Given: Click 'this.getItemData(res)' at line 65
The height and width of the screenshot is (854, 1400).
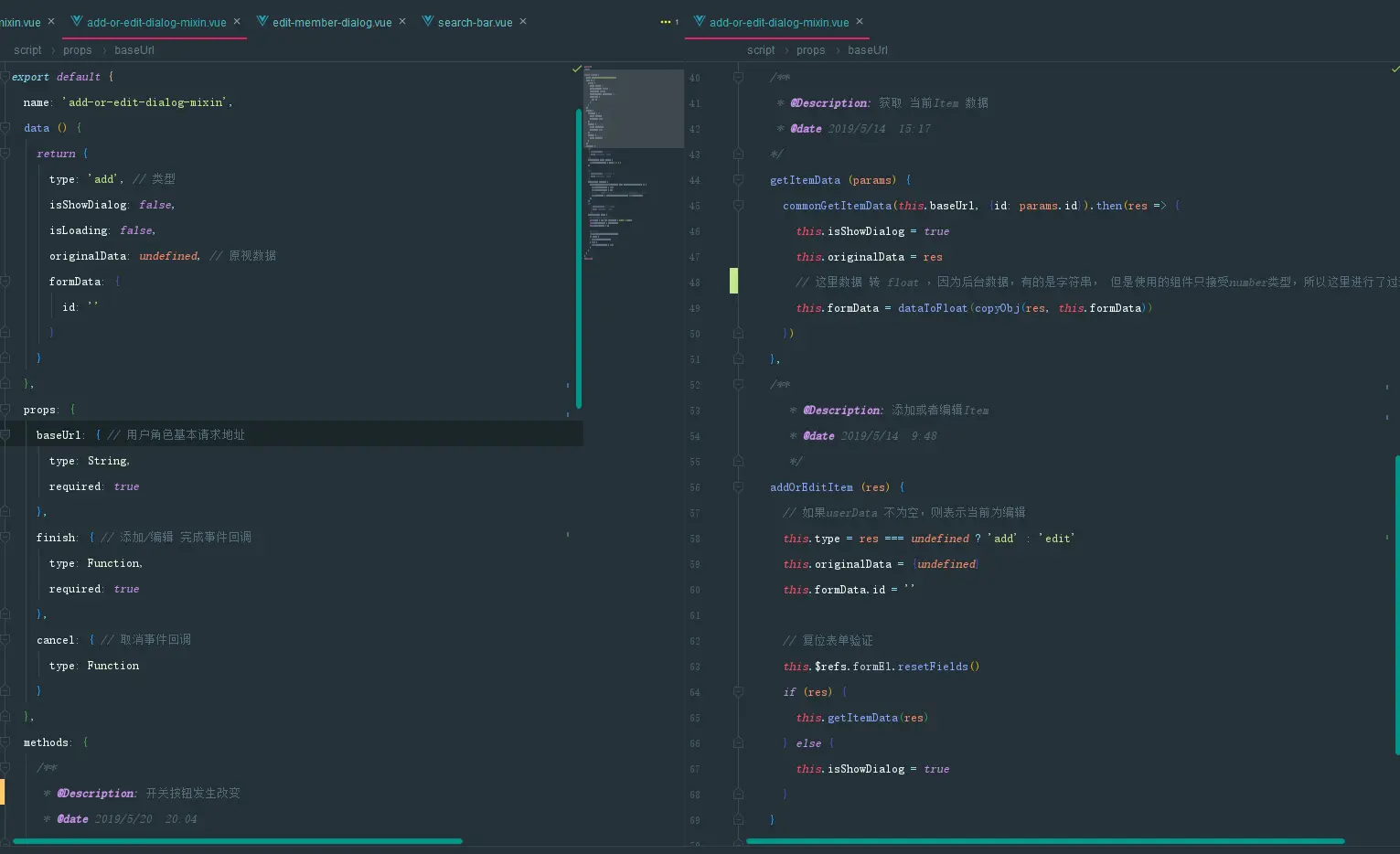Looking at the screenshot, I should click(861, 718).
